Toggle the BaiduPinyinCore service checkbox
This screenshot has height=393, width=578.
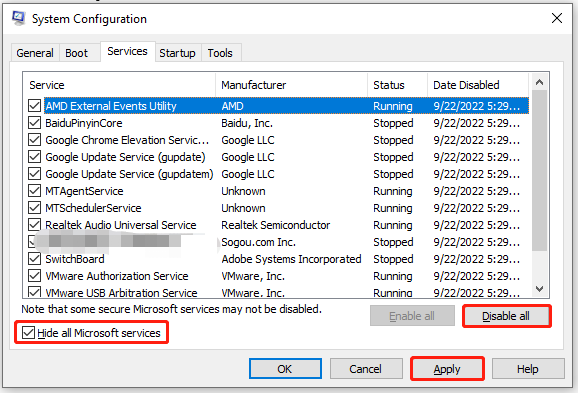click(x=34, y=123)
